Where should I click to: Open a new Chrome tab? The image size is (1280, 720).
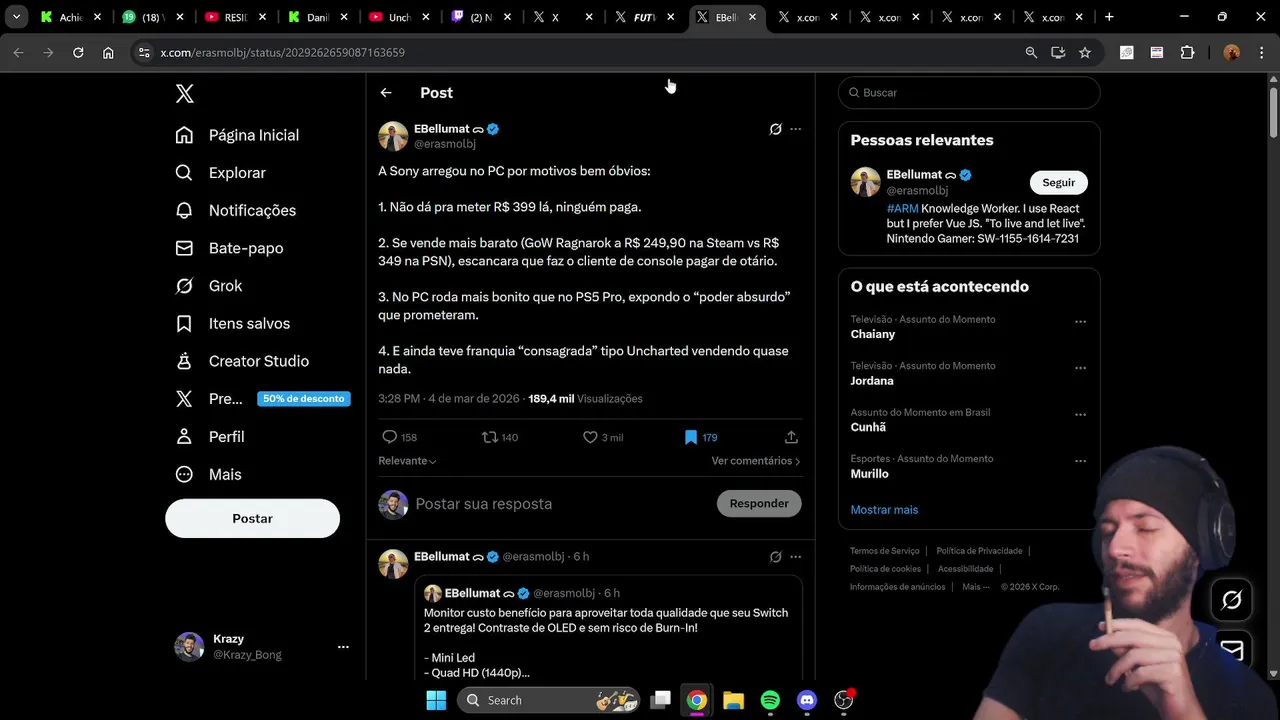pyautogui.click(x=1109, y=17)
